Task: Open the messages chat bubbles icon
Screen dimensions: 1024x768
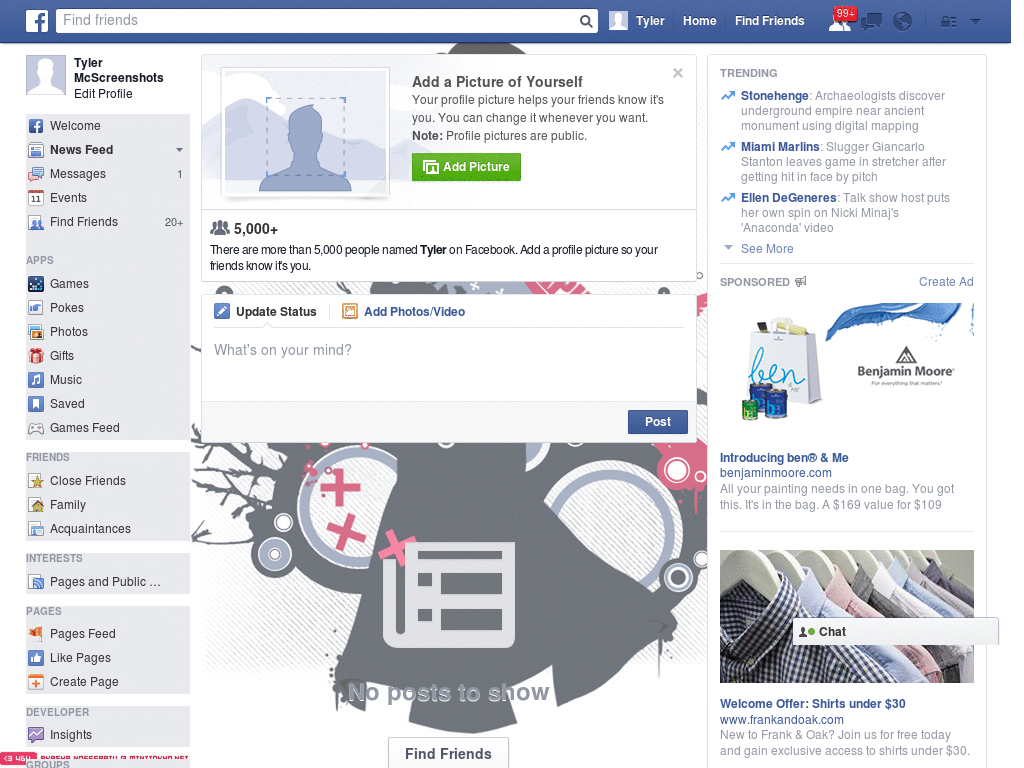Action: coord(871,22)
